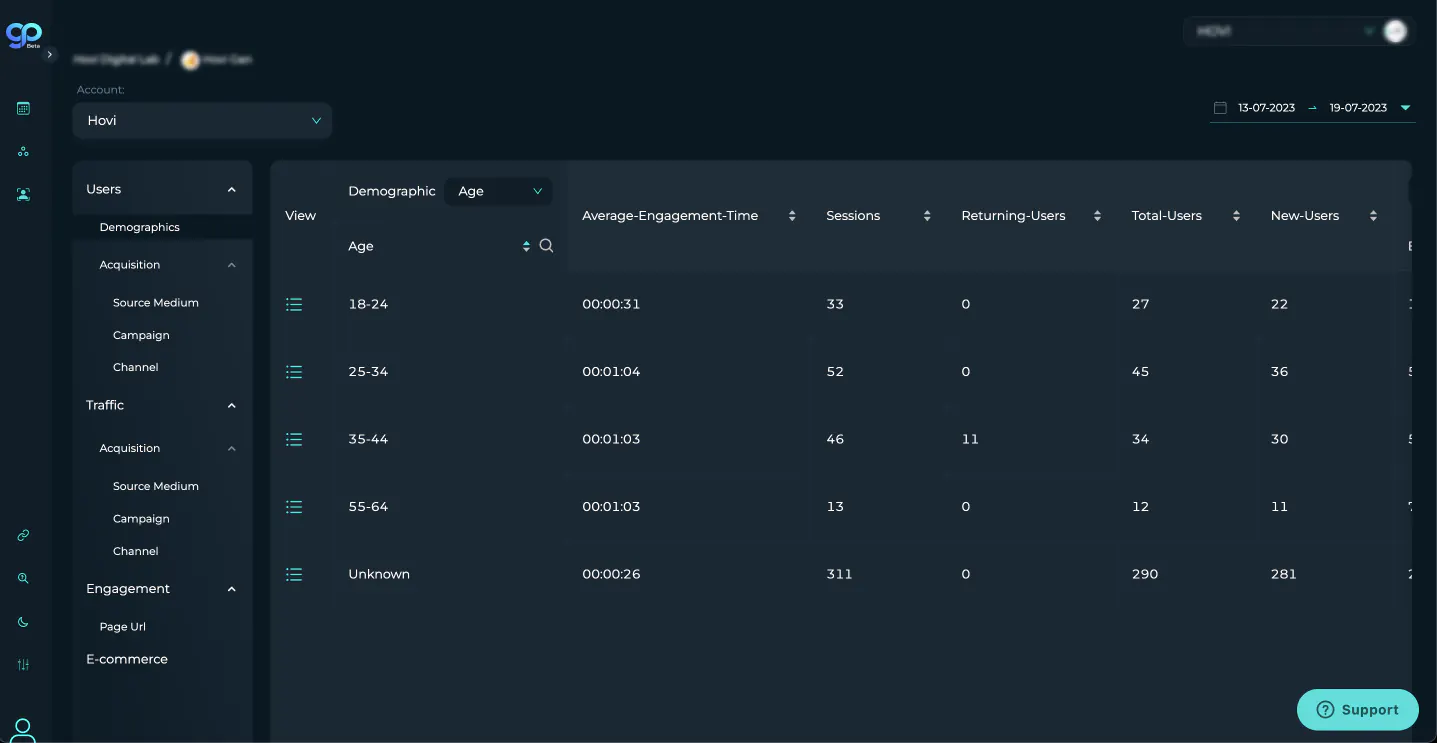
Task: View details for 25-34 row
Action: coord(294,372)
